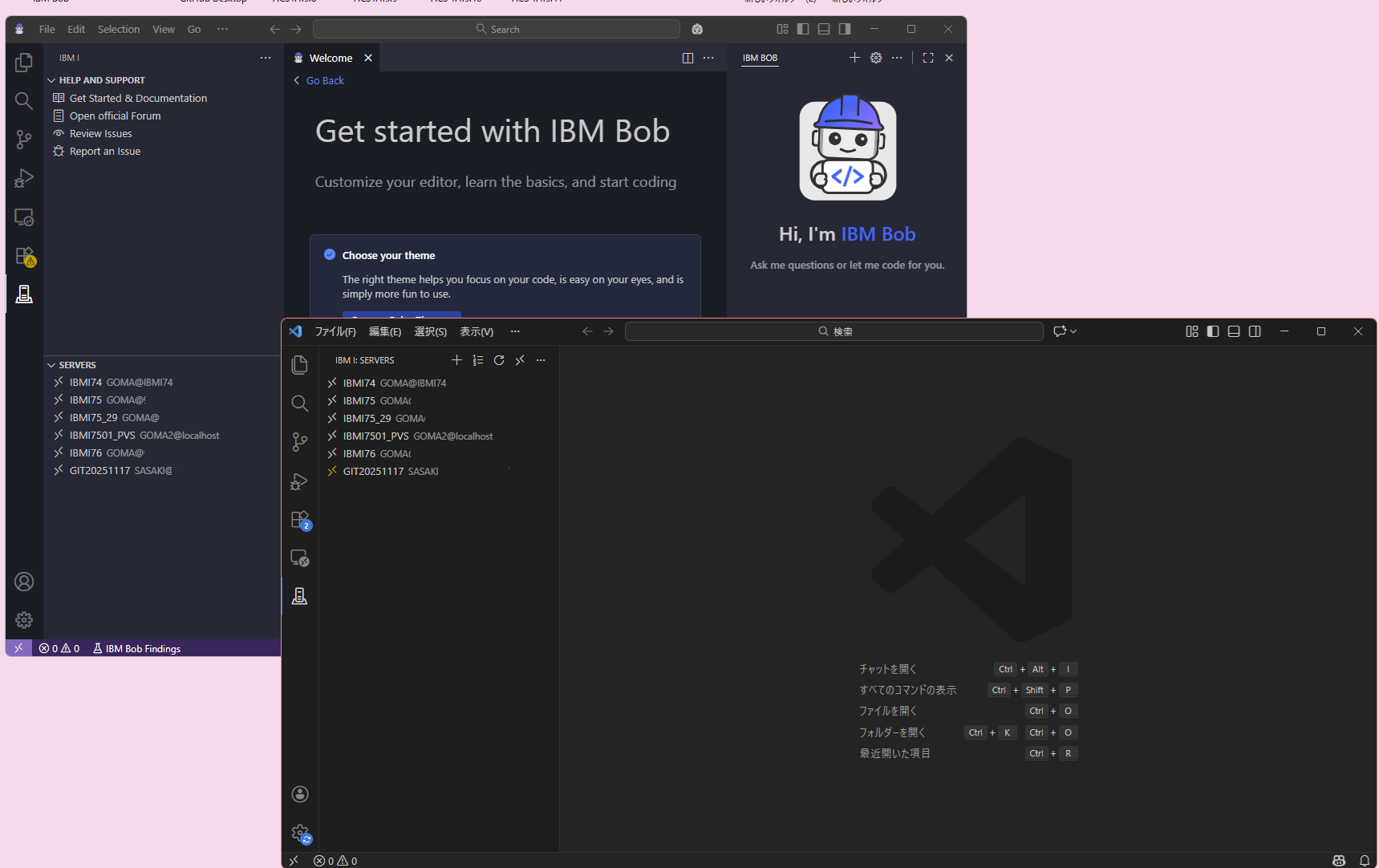Open Extensions view with warning badge in IBM Bob

24,256
